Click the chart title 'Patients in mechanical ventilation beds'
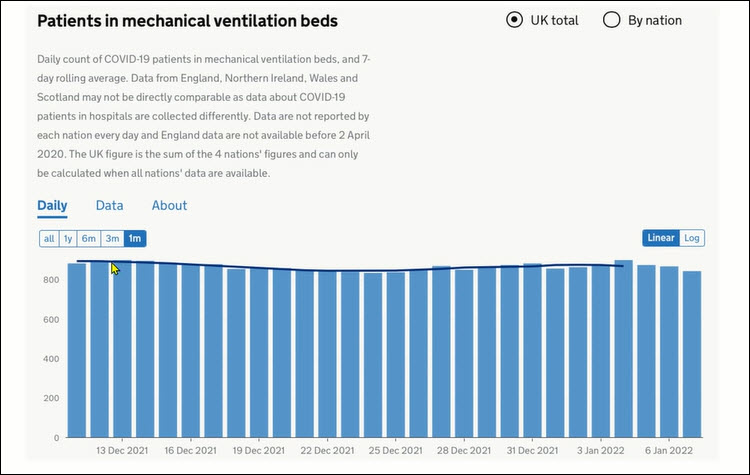Viewport: 750px width, 475px height. pyautogui.click(x=187, y=21)
